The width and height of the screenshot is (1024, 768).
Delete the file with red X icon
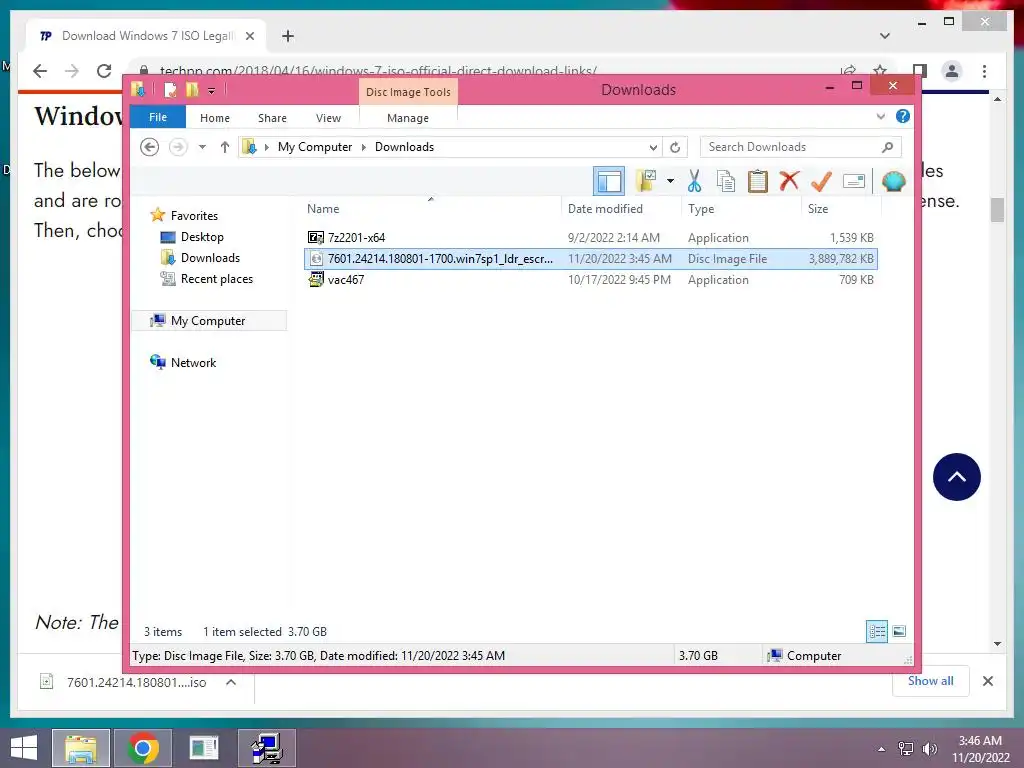pyautogui.click(x=789, y=180)
